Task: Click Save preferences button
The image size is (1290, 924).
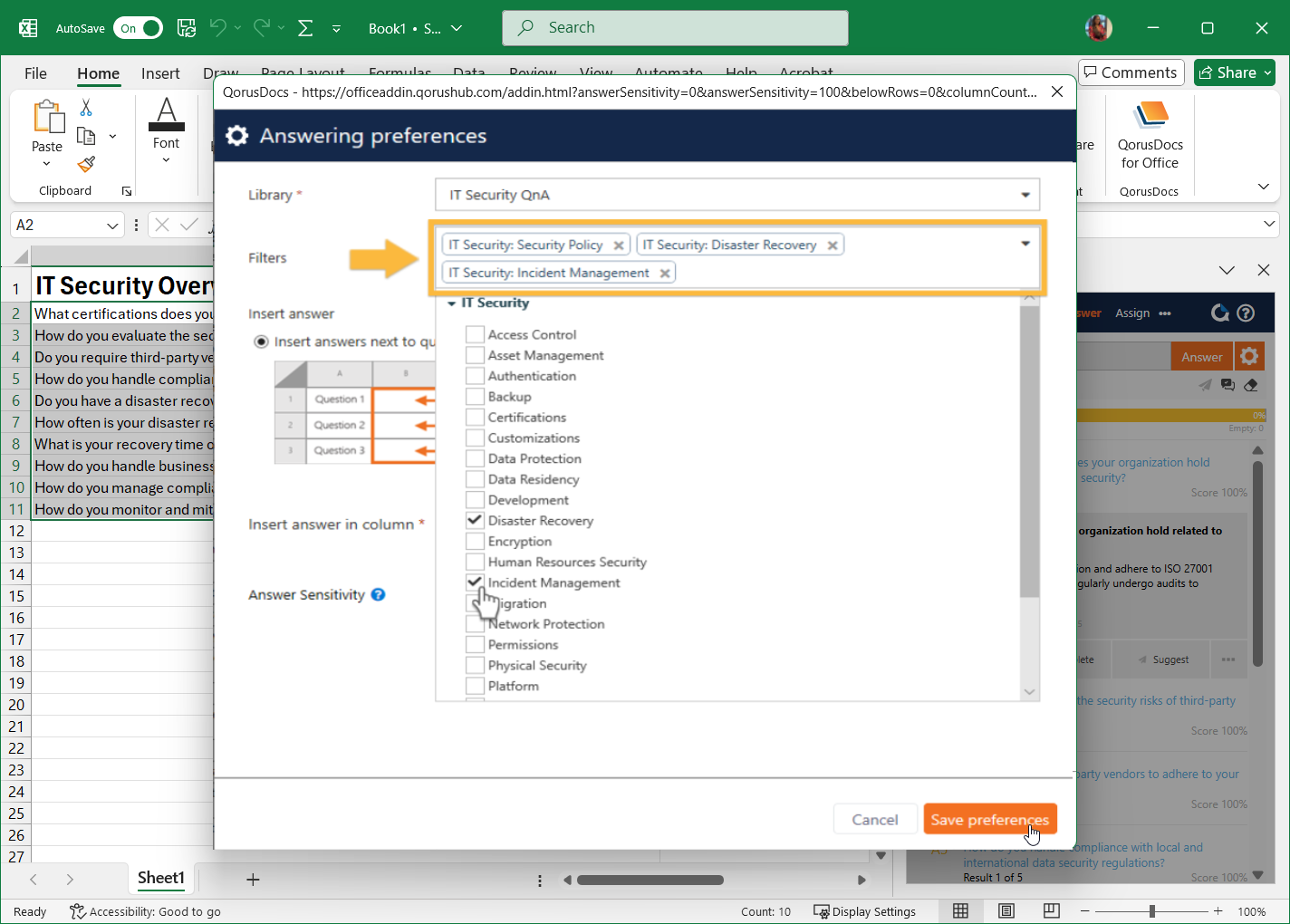Action: tap(989, 820)
